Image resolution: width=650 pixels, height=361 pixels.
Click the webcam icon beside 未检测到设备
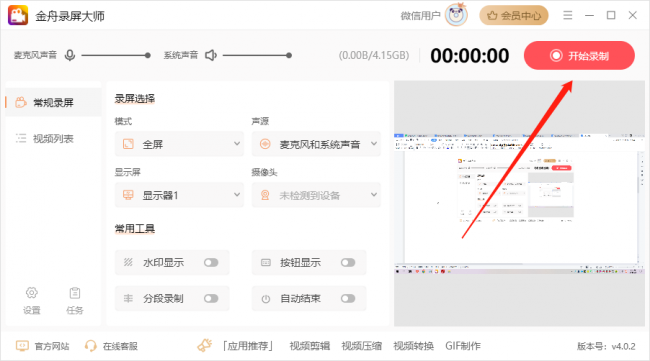(265, 195)
